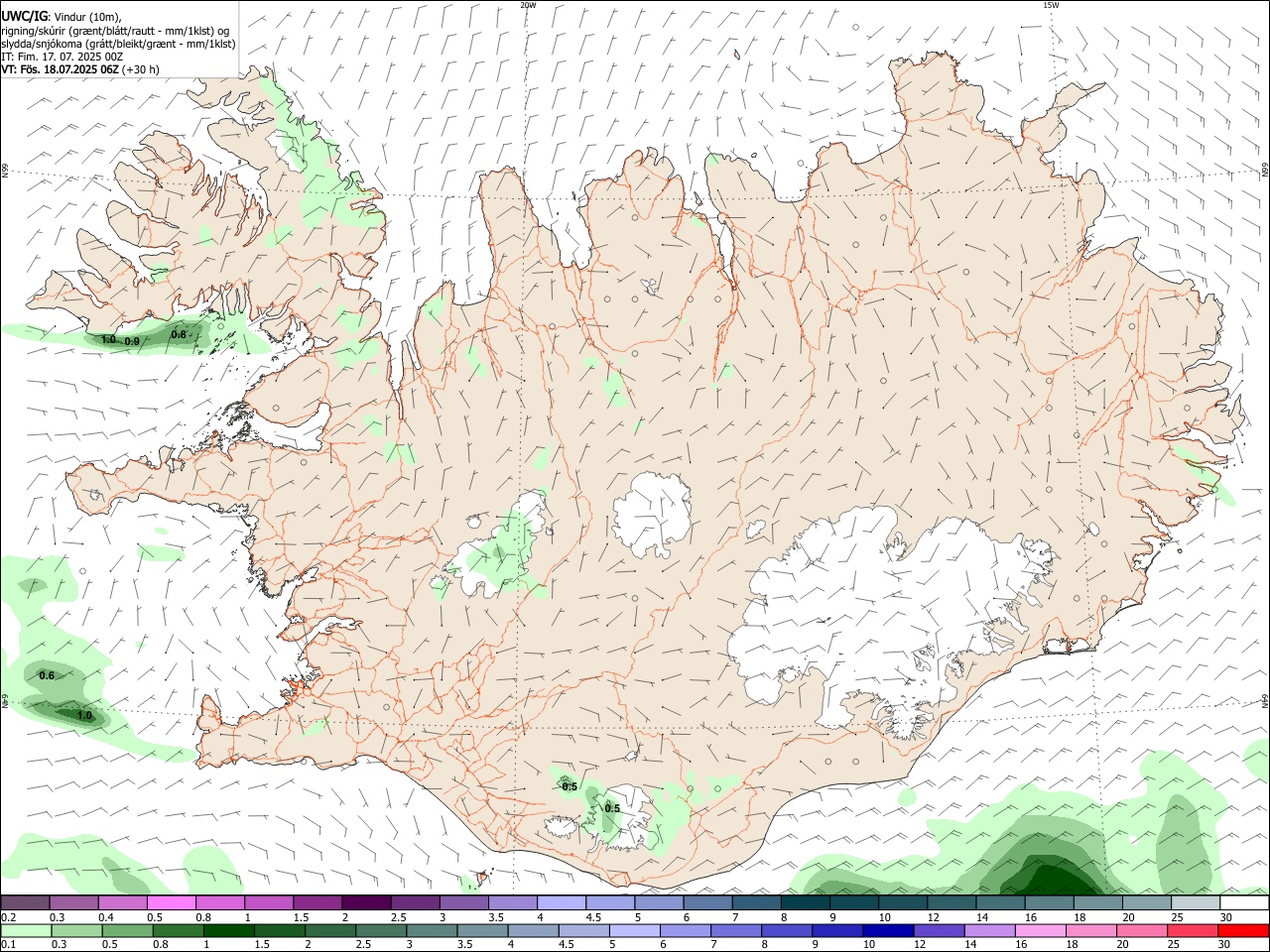
Task: Click the 0.2 label under the snow legend
Action: pos(8,917)
